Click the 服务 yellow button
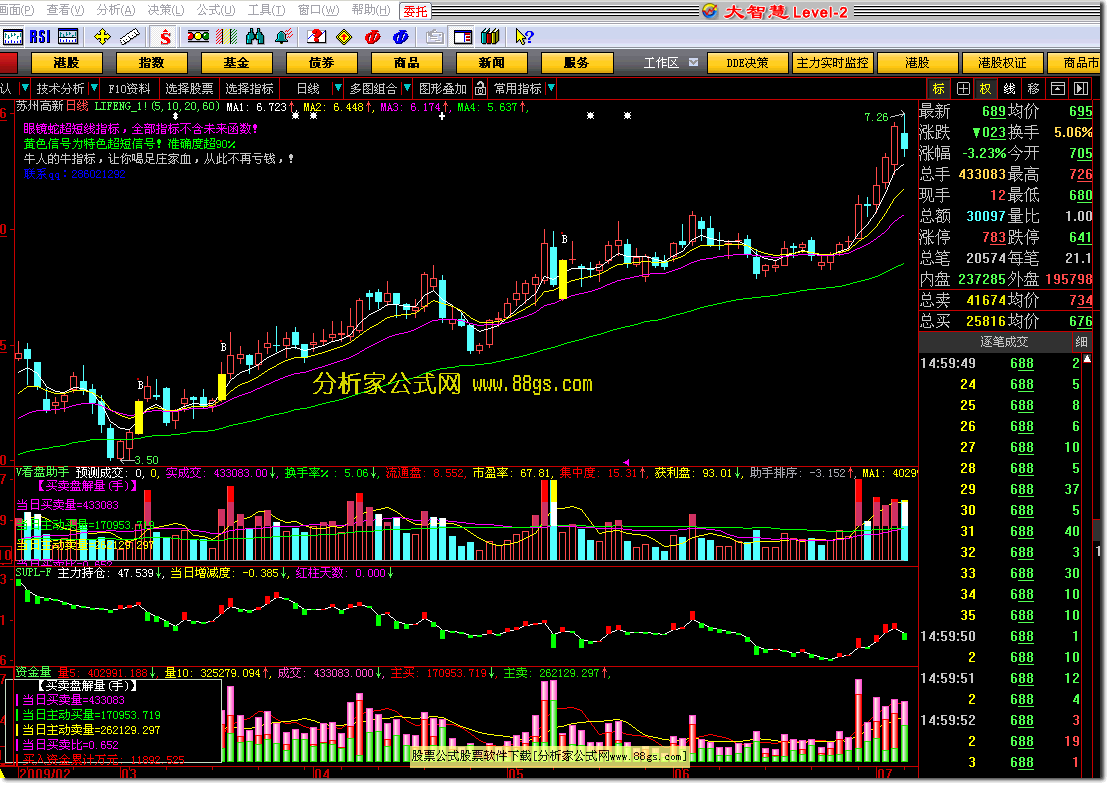Screen dimensions: 1110x785 tap(576, 63)
